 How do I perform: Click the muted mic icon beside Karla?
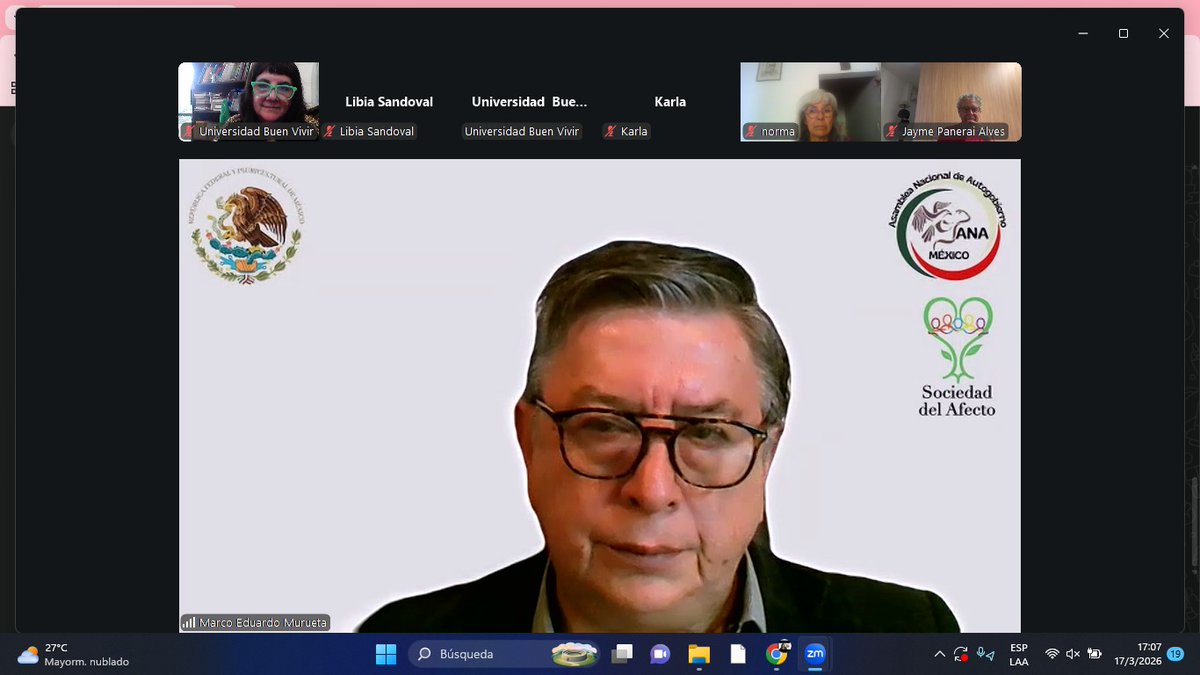coord(610,131)
